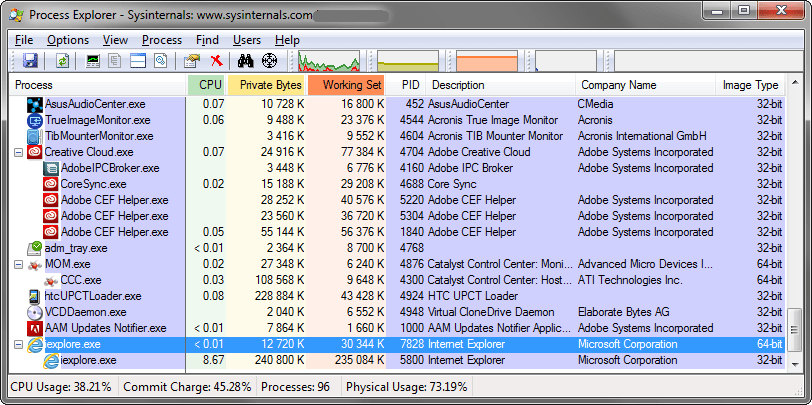Click the htcUPCTLoader.exe phone icon
Screen dimensions: 812x405
tap(35, 296)
